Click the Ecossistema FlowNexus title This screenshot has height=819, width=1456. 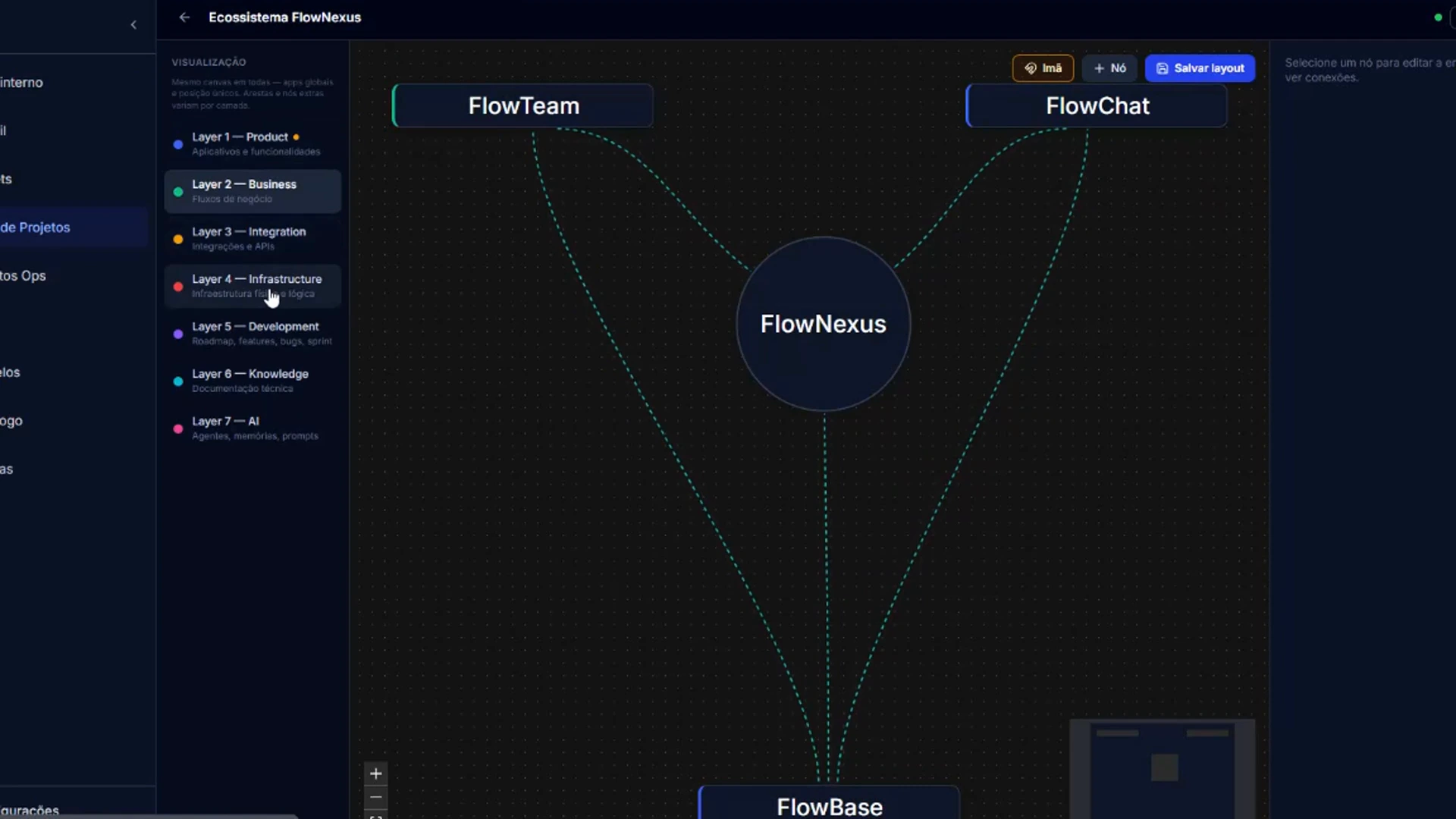(284, 17)
